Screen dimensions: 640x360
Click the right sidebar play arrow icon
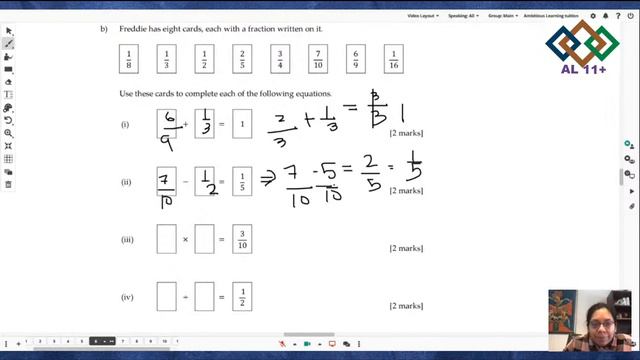click(x=631, y=191)
